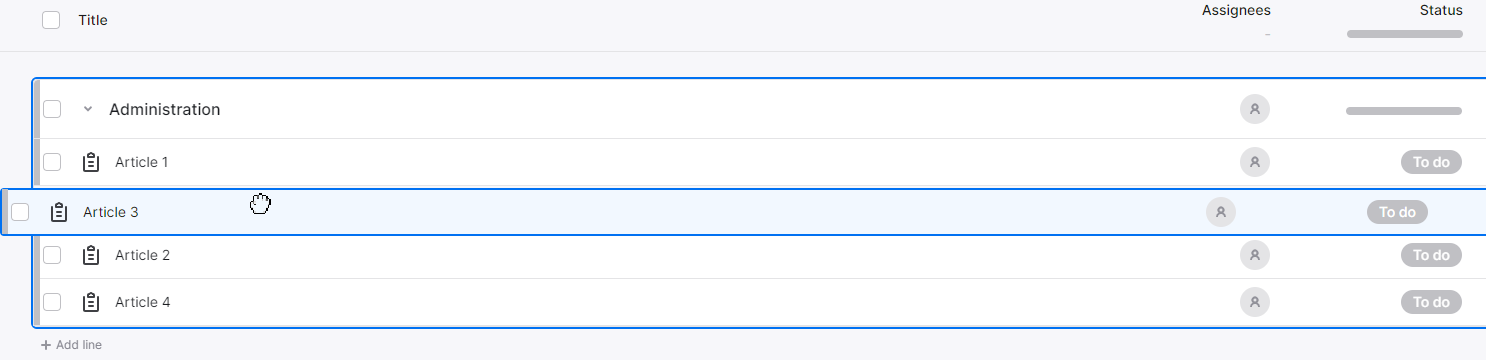Open assignee avatar for Article 1
Image resolution: width=1486 pixels, height=360 pixels.
tap(1255, 162)
